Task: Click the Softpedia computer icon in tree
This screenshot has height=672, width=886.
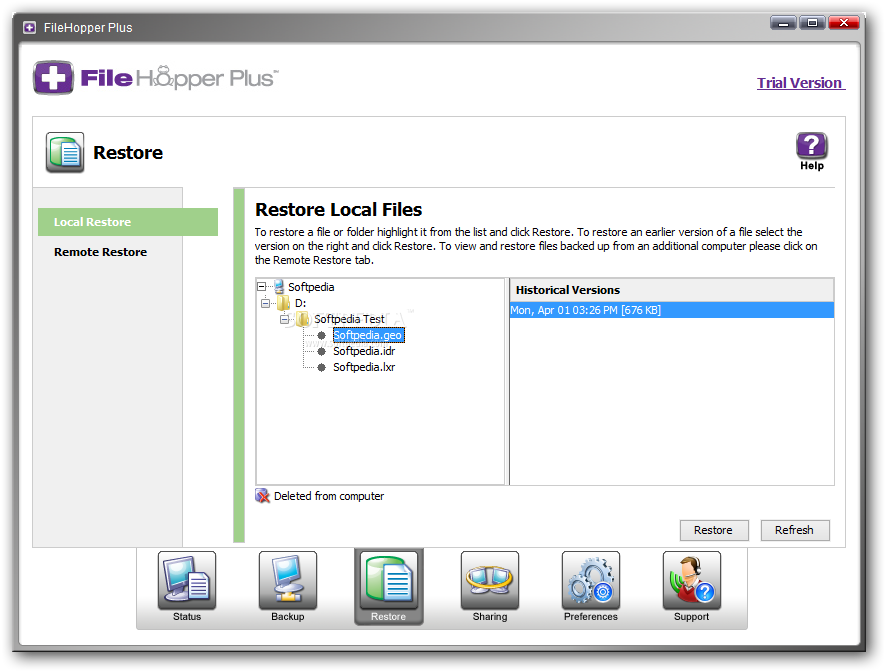Action: point(279,287)
